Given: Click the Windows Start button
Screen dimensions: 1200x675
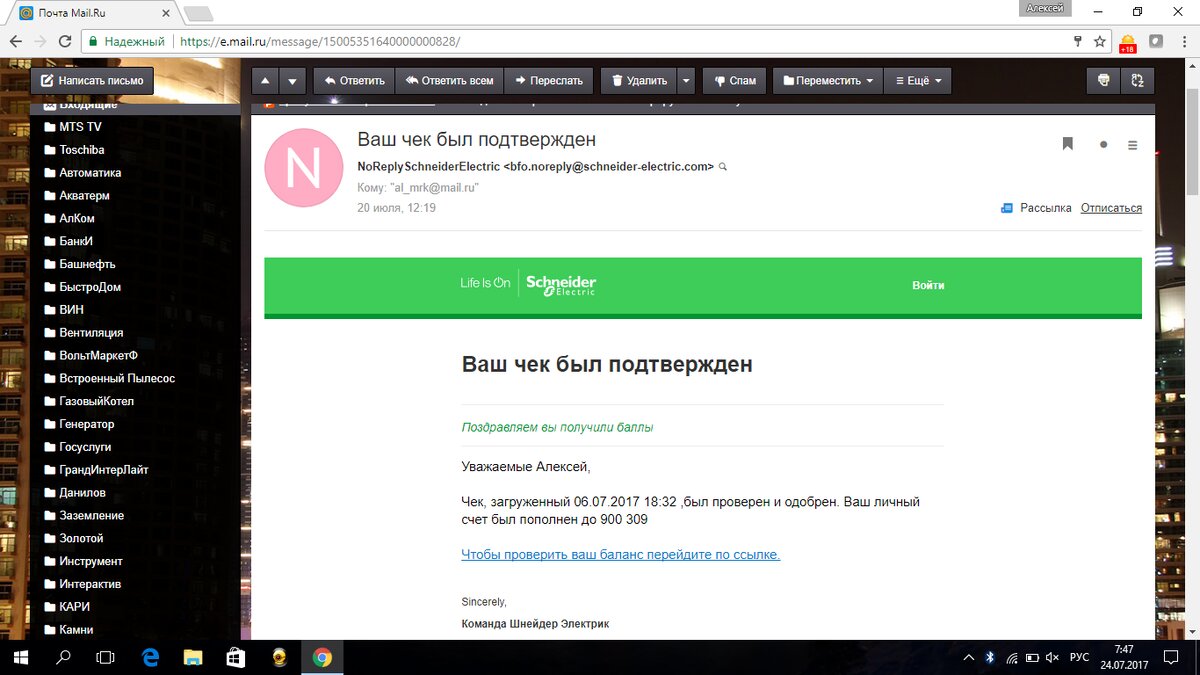Looking at the screenshot, I should point(21,658).
